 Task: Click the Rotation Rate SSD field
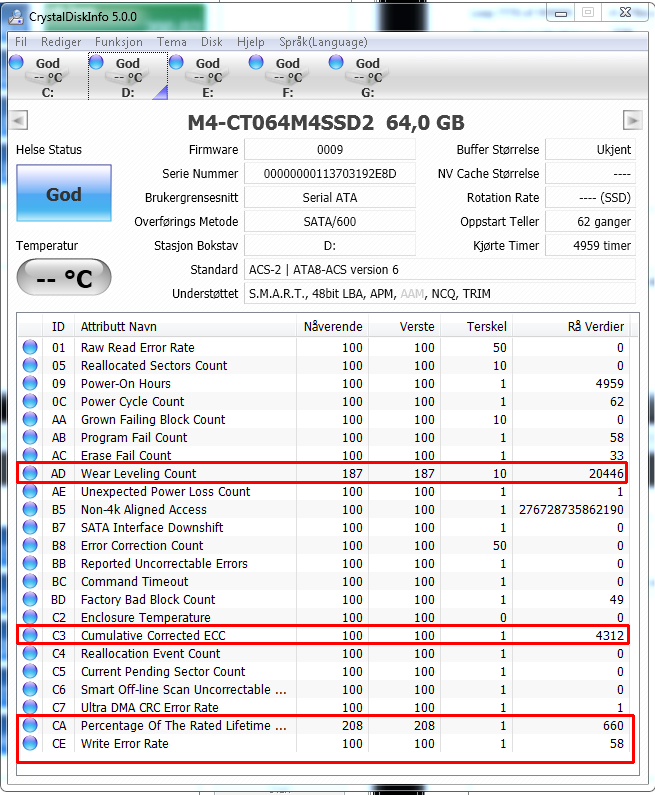point(590,198)
